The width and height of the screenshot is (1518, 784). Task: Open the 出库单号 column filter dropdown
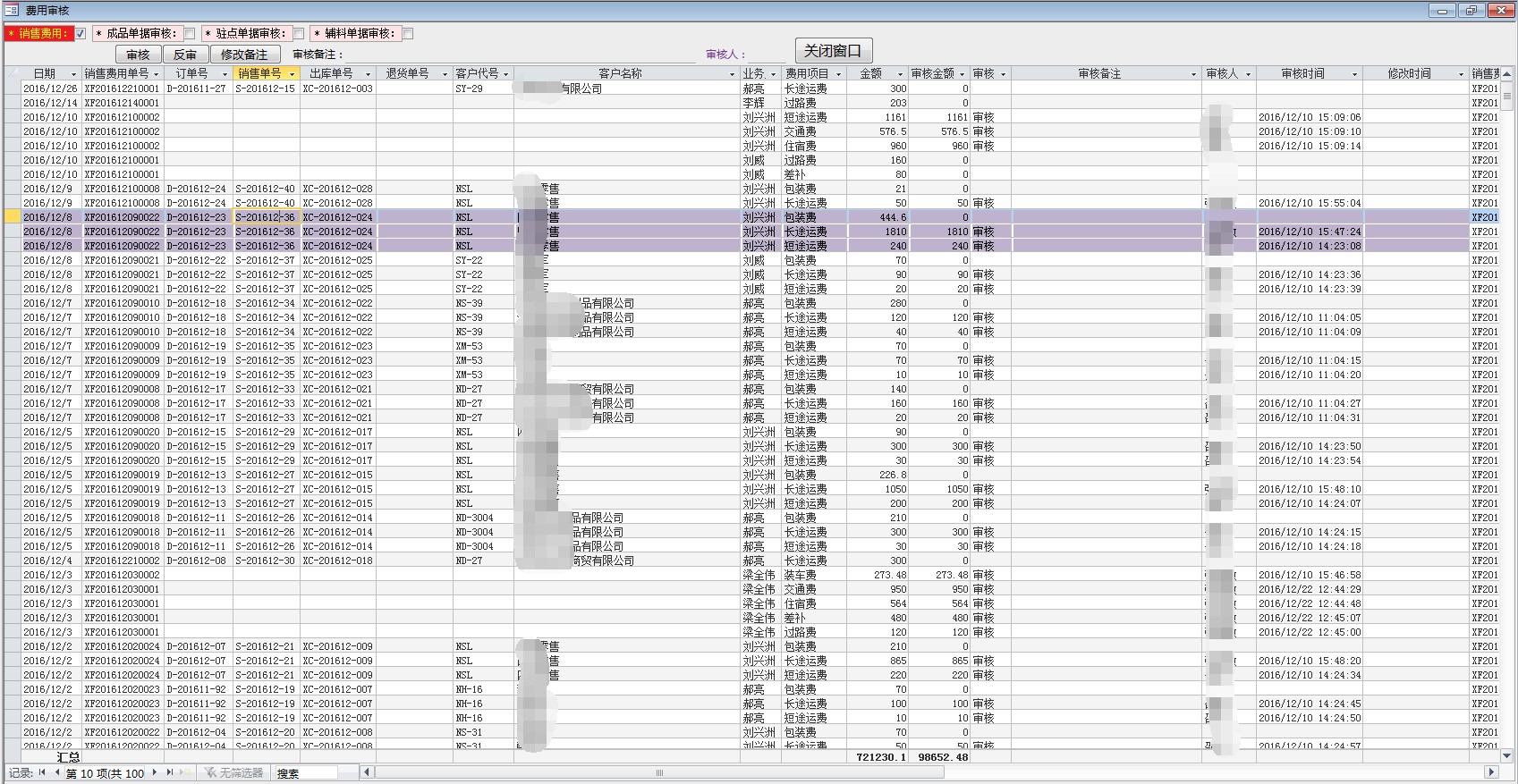(x=369, y=74)
